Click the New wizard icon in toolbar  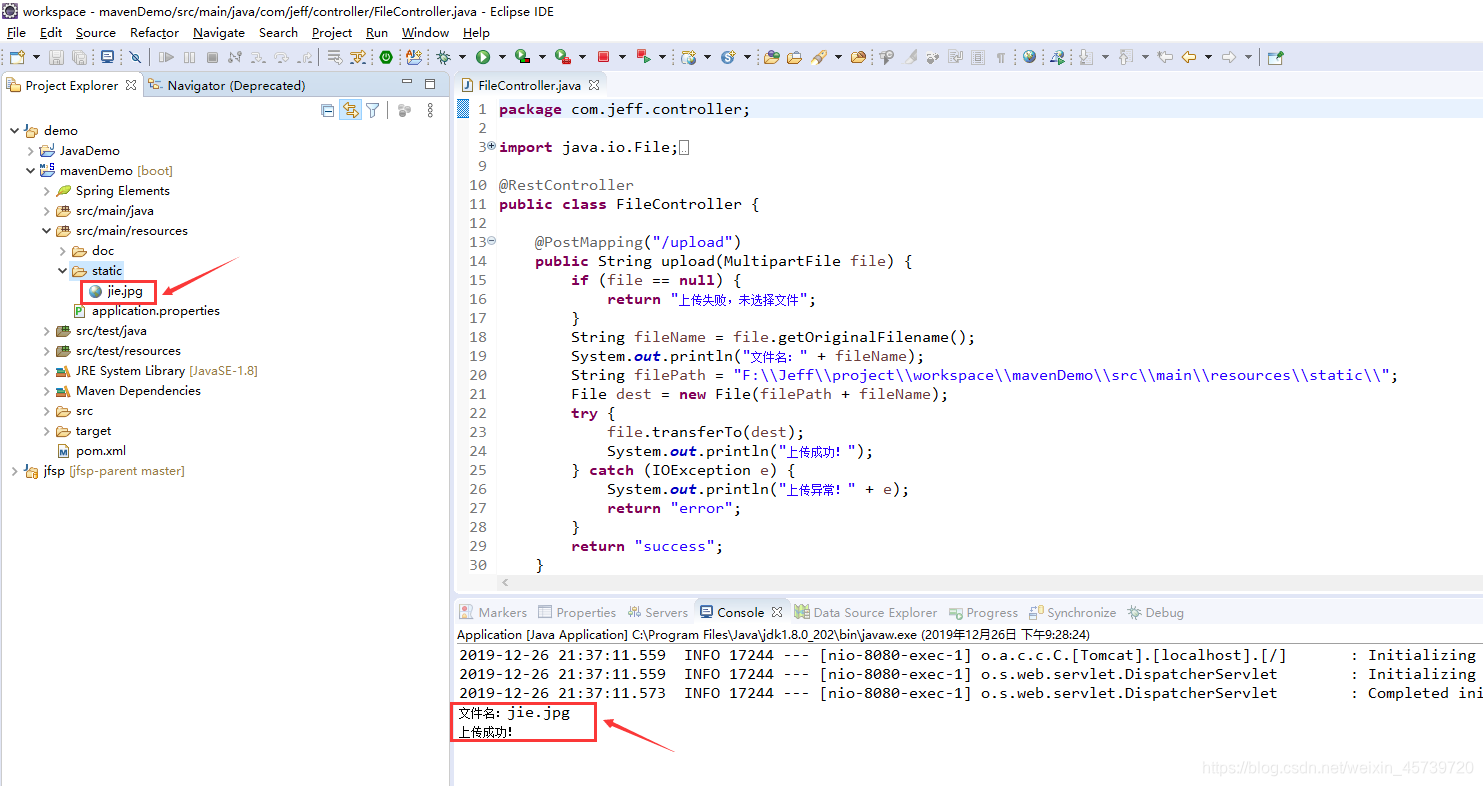(x=17, y=57)
